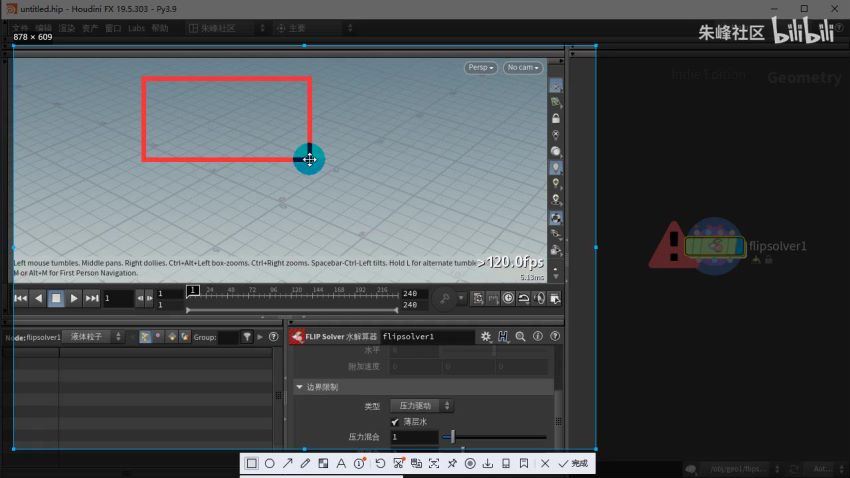850x478 pixels.
Task: Click magnifier search icon in parameter pane
Action: coord(520,337)
